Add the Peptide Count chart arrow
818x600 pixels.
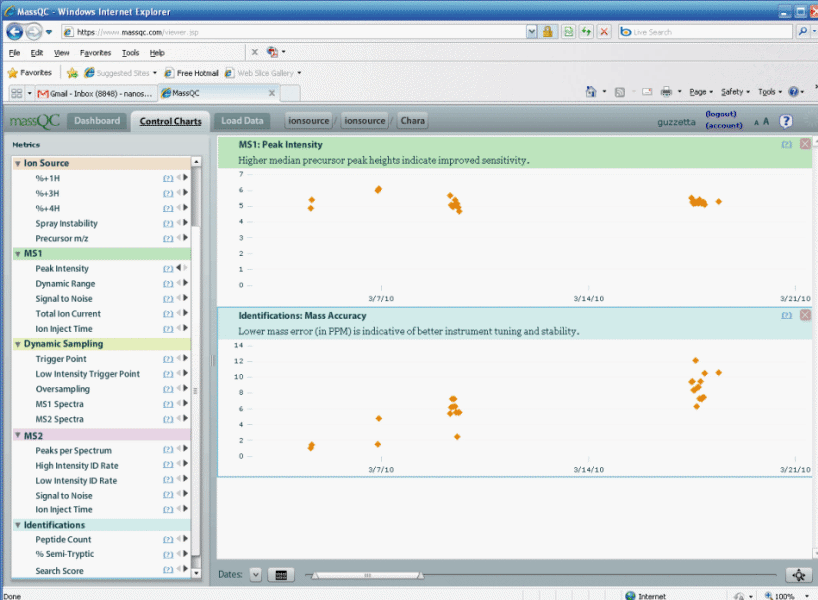point(185,539)
